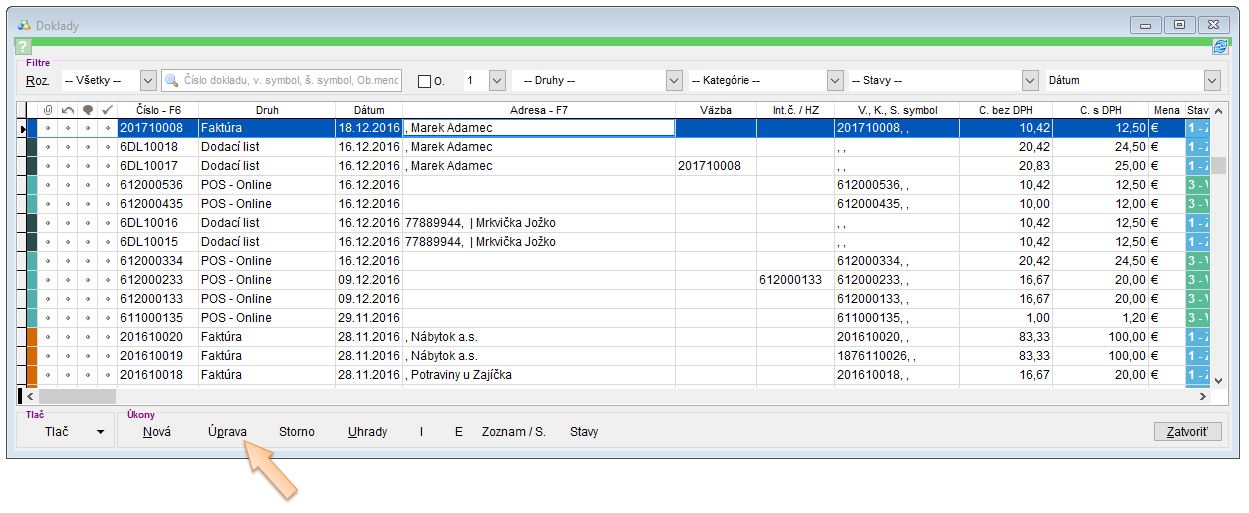Click the app icon in the Doklady title bar
Viewport: 1249px width, 513px height.
pos(24,25)
